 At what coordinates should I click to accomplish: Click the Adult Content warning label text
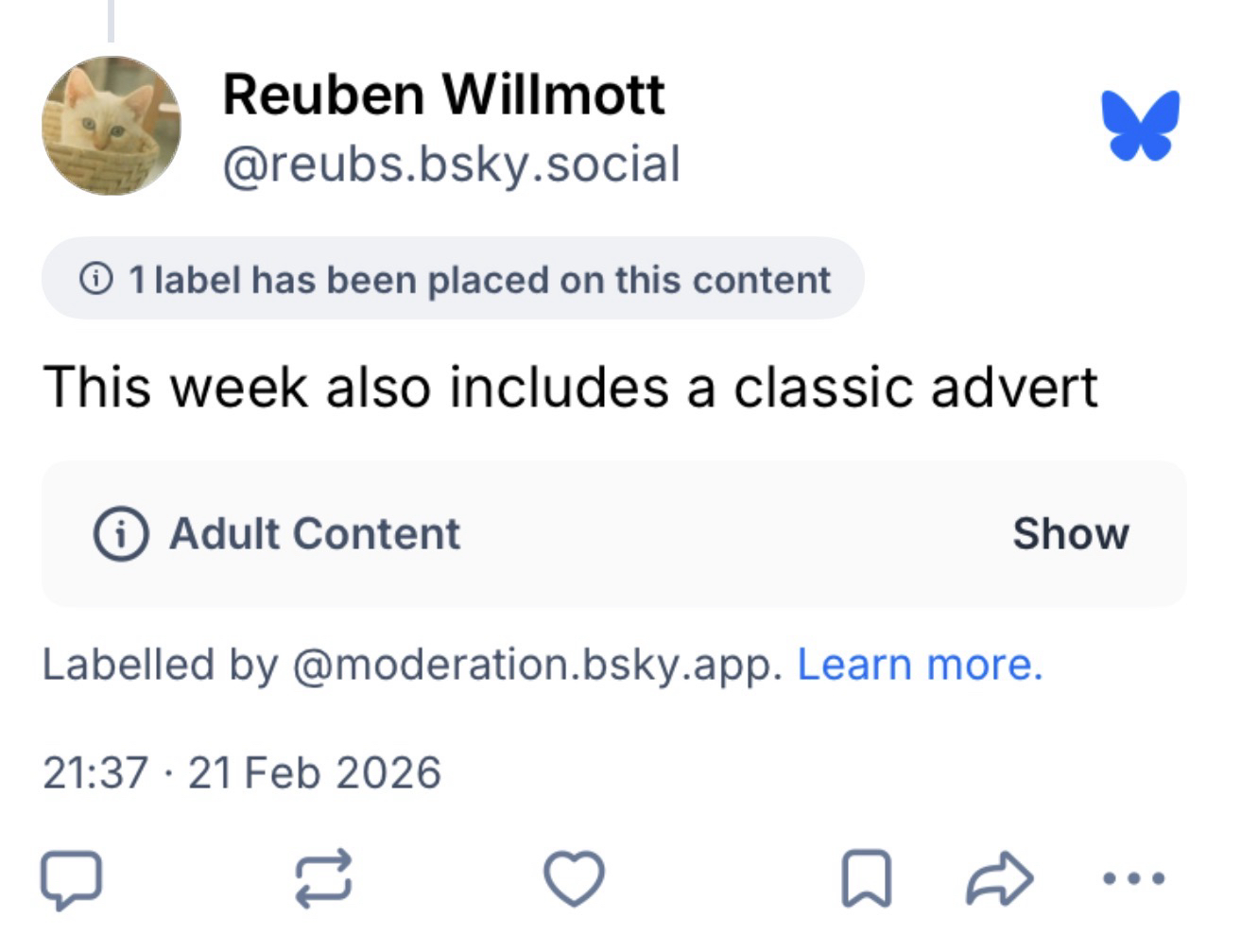coord(315,533)
